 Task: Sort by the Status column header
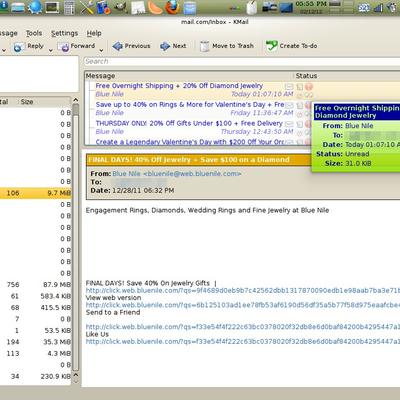point(347,76)
